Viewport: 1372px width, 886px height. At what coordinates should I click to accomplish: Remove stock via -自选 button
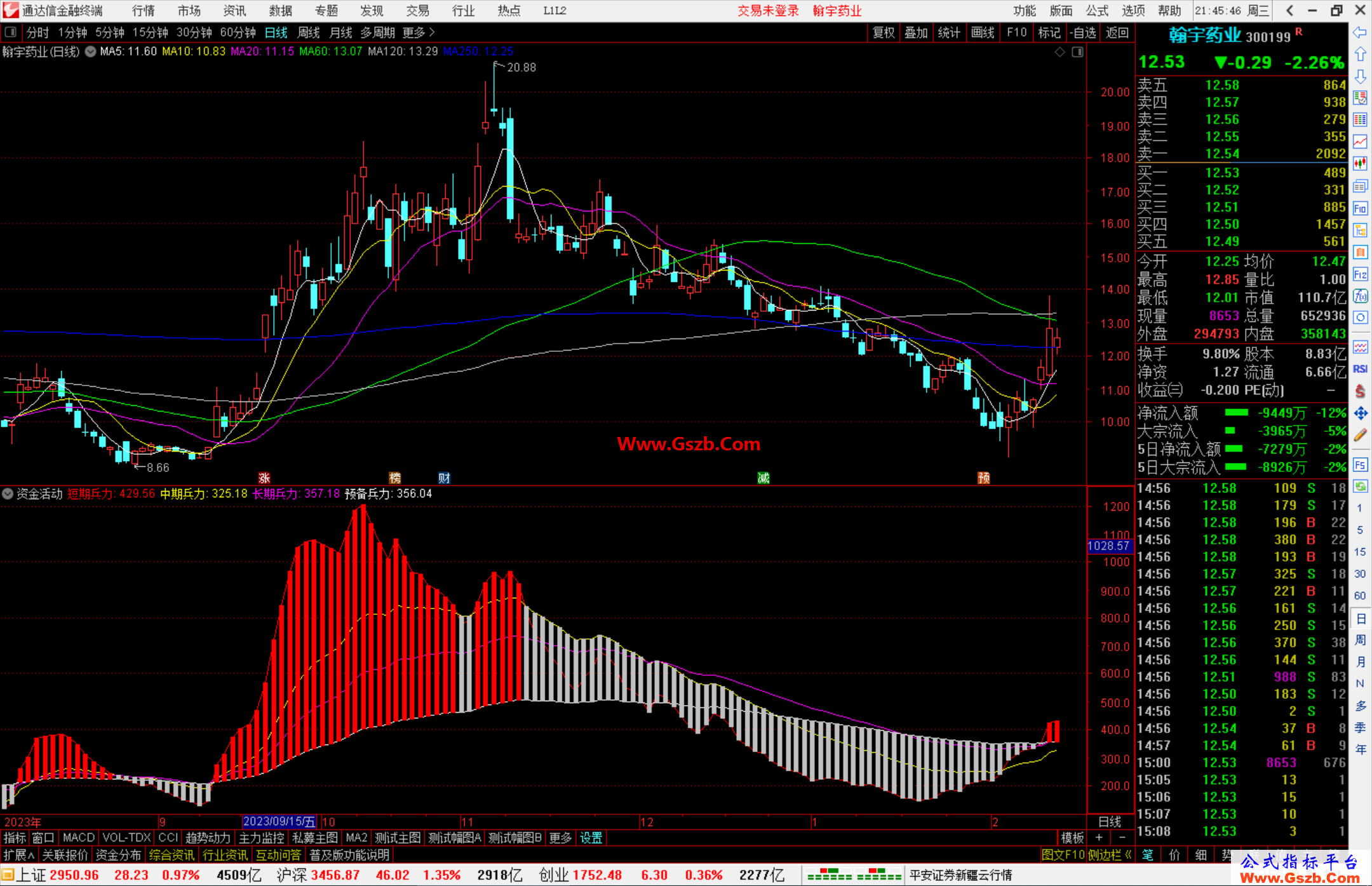tap(1082, 32)
